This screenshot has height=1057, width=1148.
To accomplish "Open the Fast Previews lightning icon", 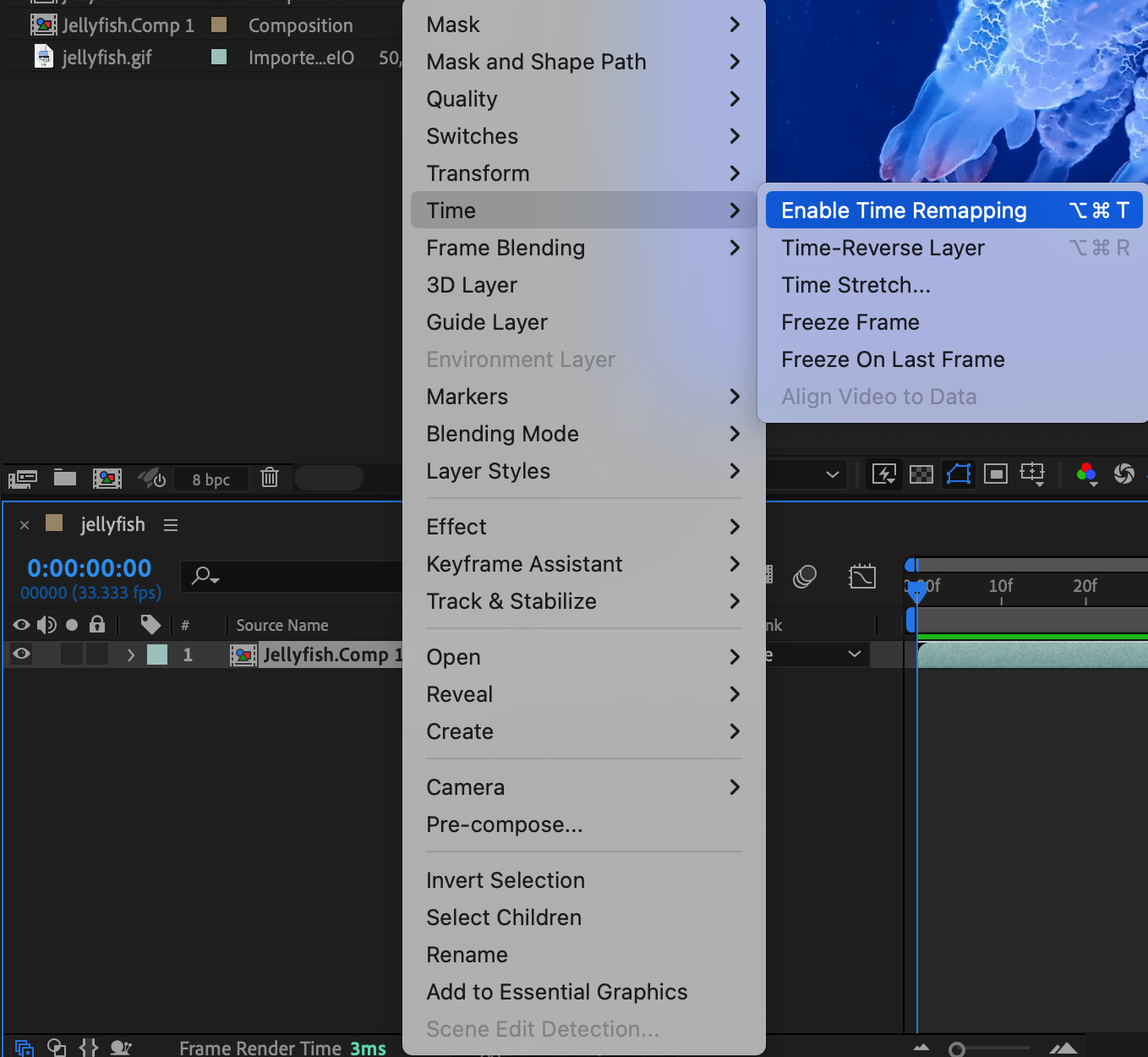I will click(x=883, y=474).
